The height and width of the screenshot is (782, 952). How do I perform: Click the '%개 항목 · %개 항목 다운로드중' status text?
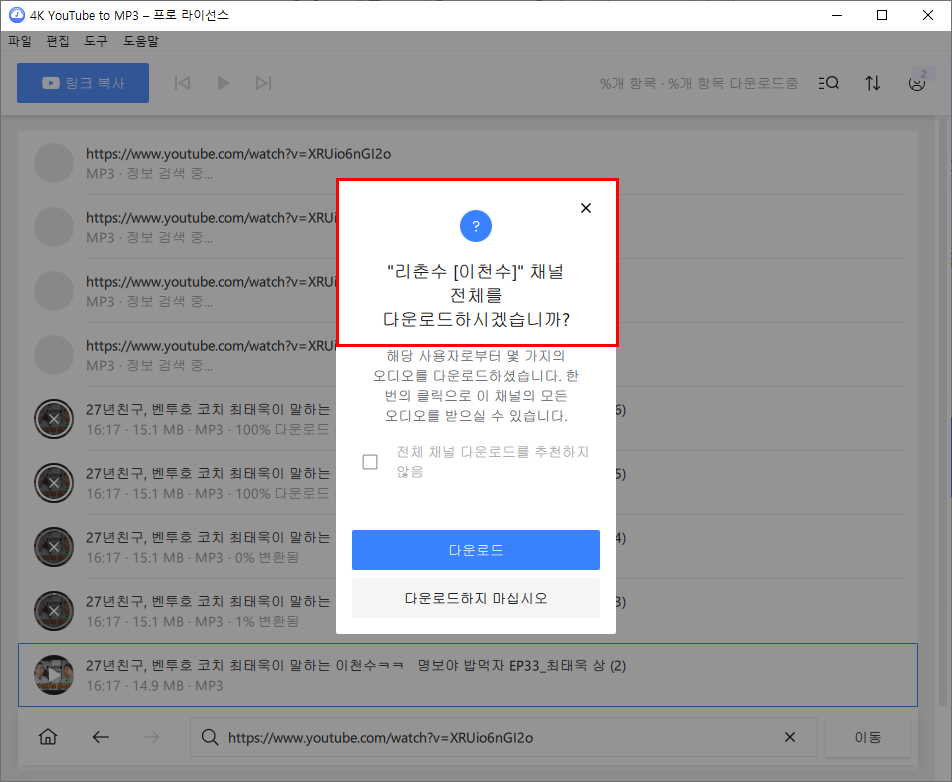click(x=699, y=83)
